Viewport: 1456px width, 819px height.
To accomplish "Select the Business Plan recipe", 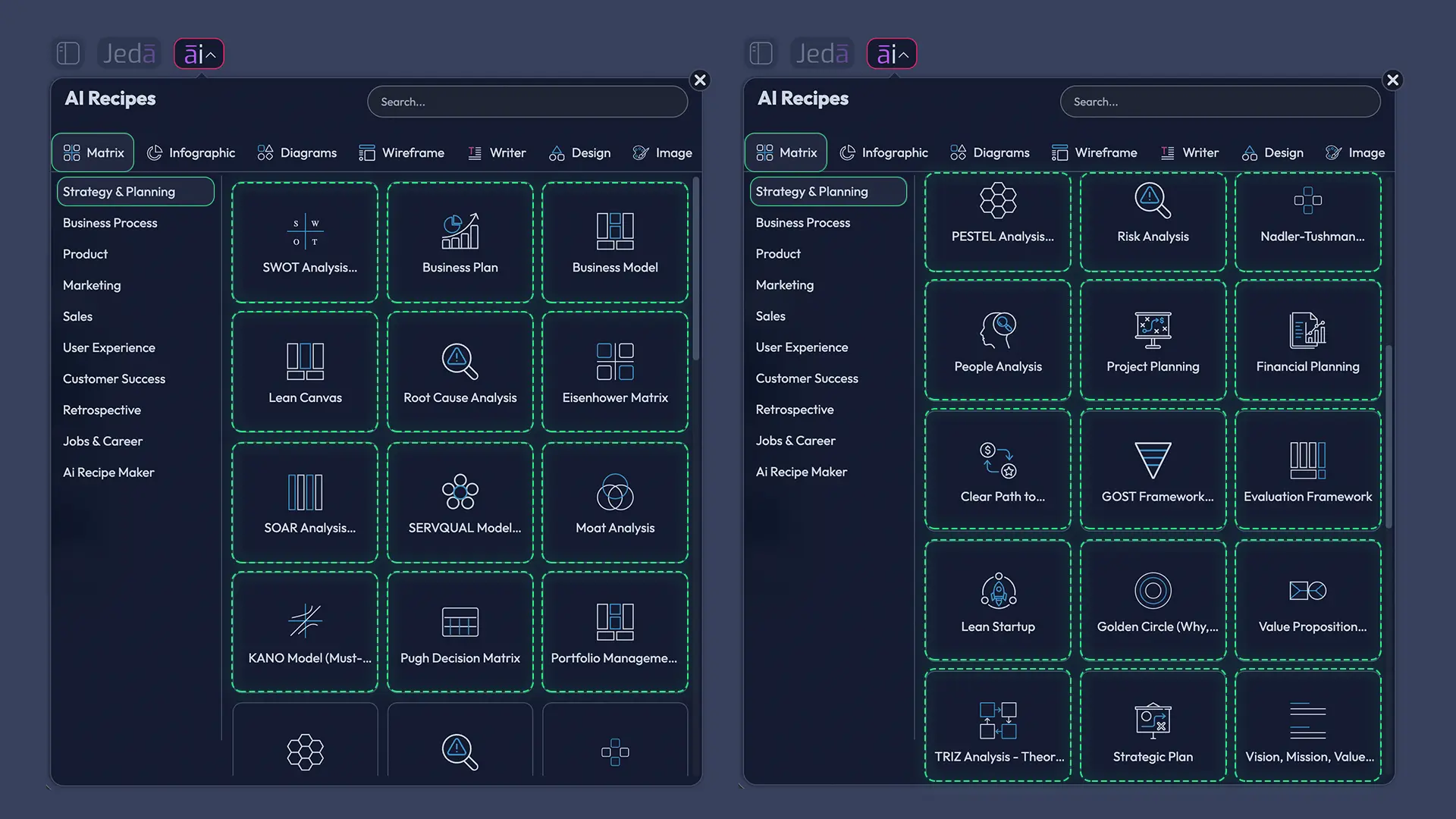I will coord(460,243).
